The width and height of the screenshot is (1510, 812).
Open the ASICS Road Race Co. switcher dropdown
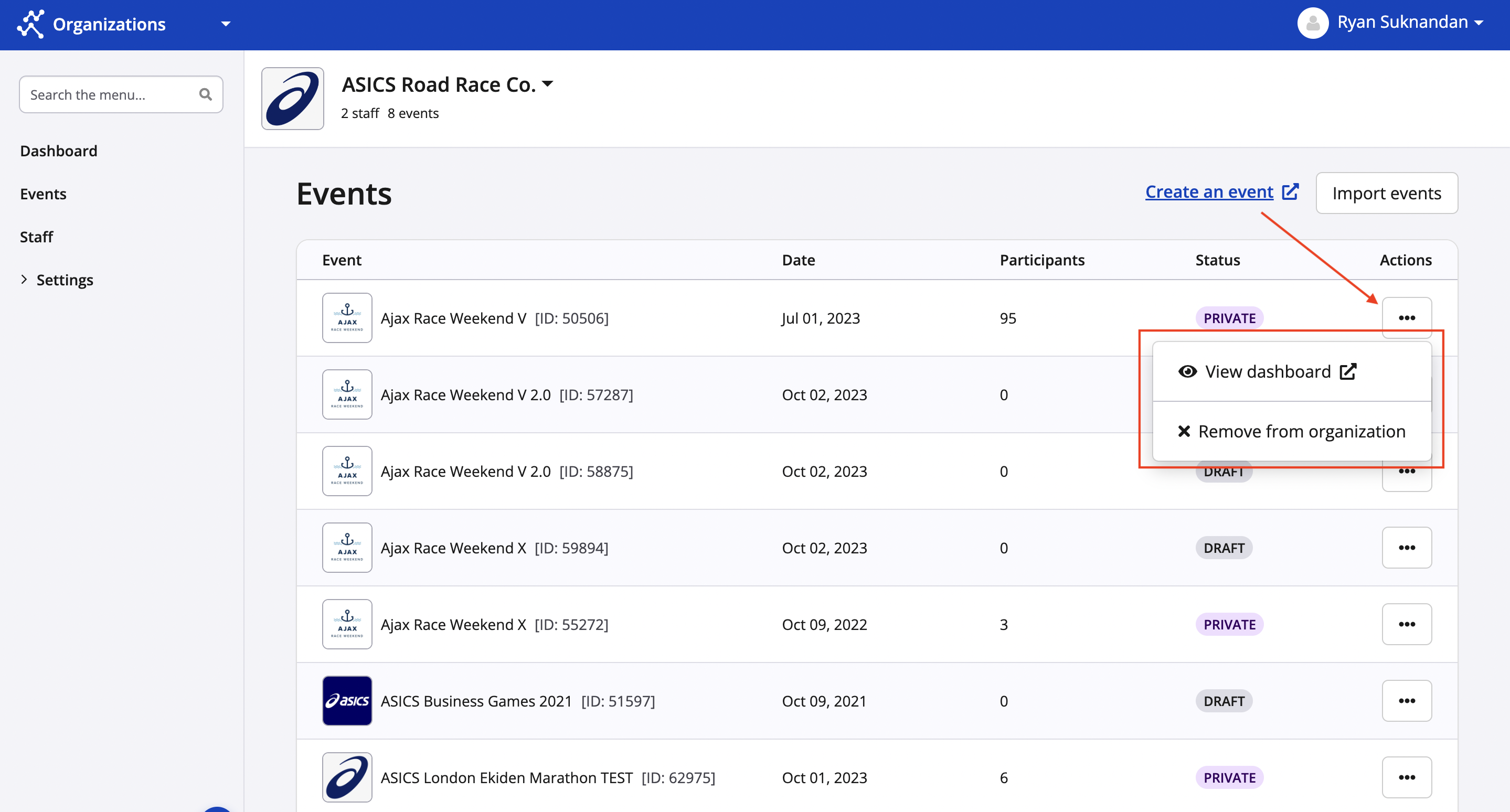(x=547, y=84)
